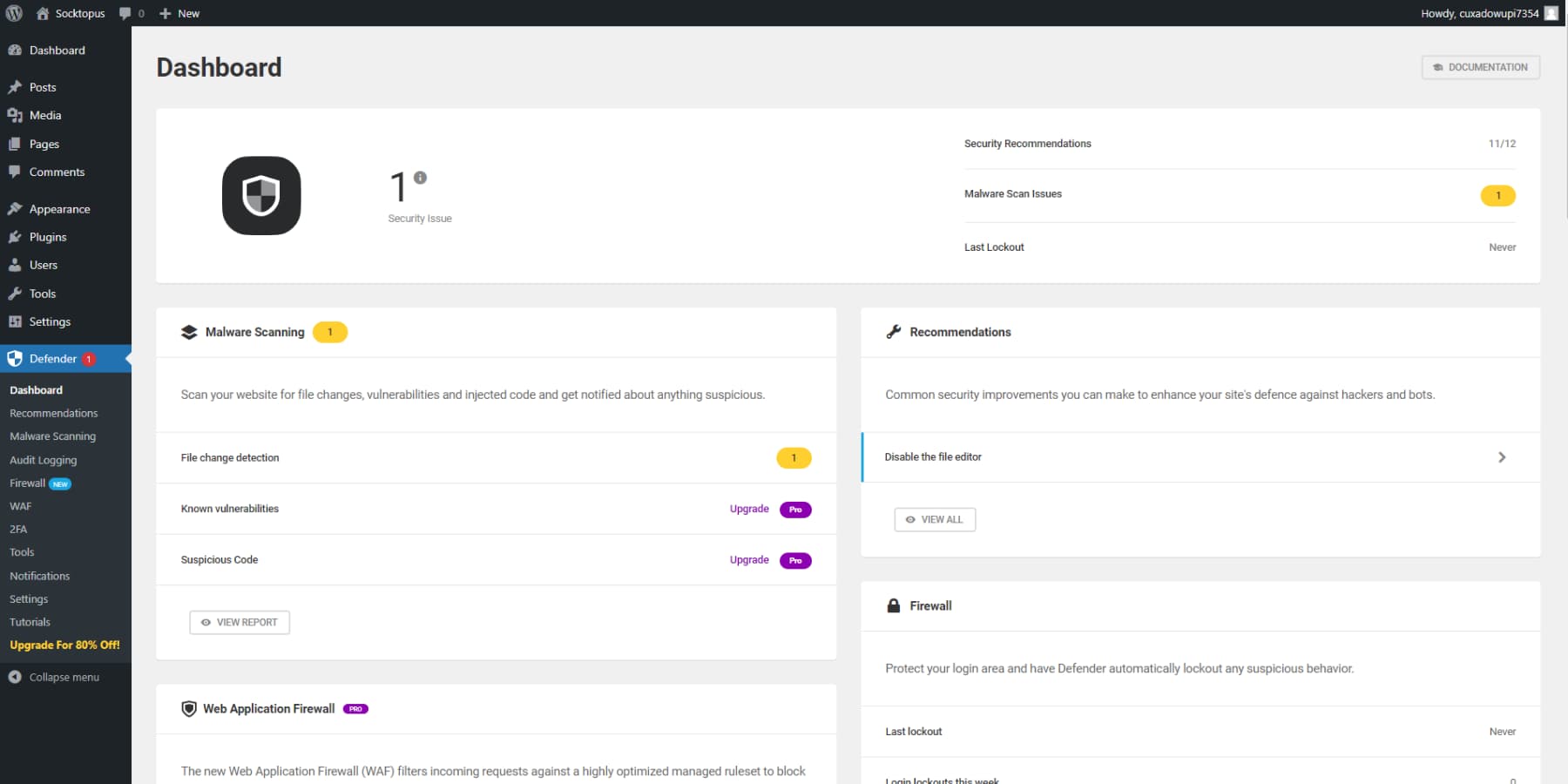Viewport: 1568px width, 784px height.
Task: Click the VIEW ALL button under recommendations
Action: (935, 519)
